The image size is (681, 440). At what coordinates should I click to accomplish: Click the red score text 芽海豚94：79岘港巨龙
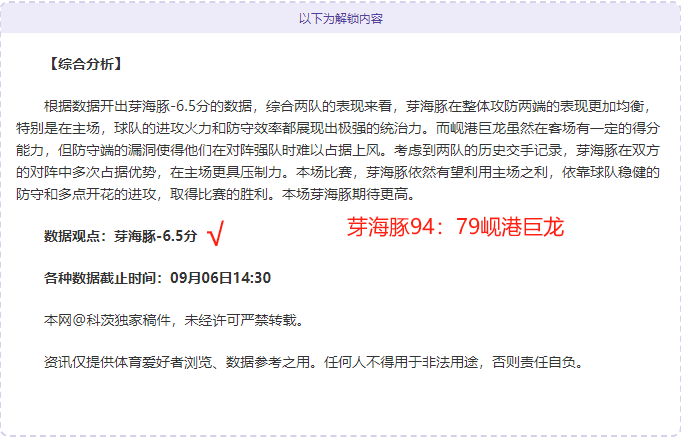point(455,227)
